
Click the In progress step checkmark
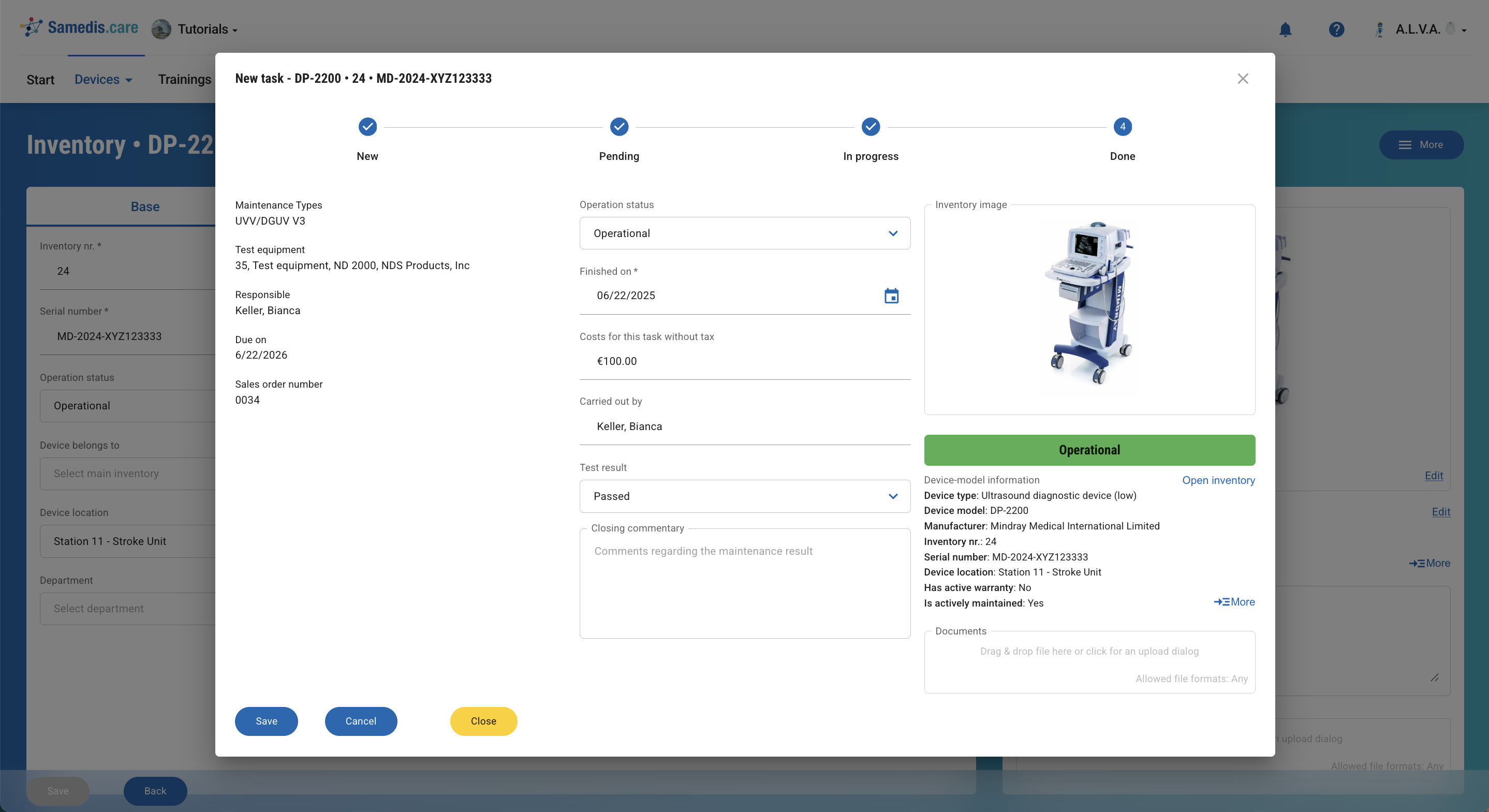point(870,127)
